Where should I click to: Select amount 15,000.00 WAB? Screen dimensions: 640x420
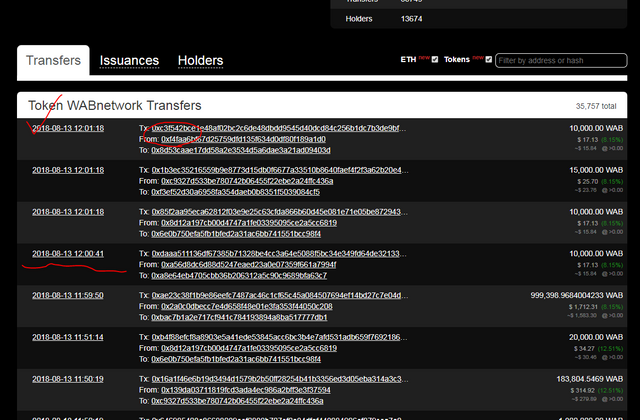coord(596,170)
